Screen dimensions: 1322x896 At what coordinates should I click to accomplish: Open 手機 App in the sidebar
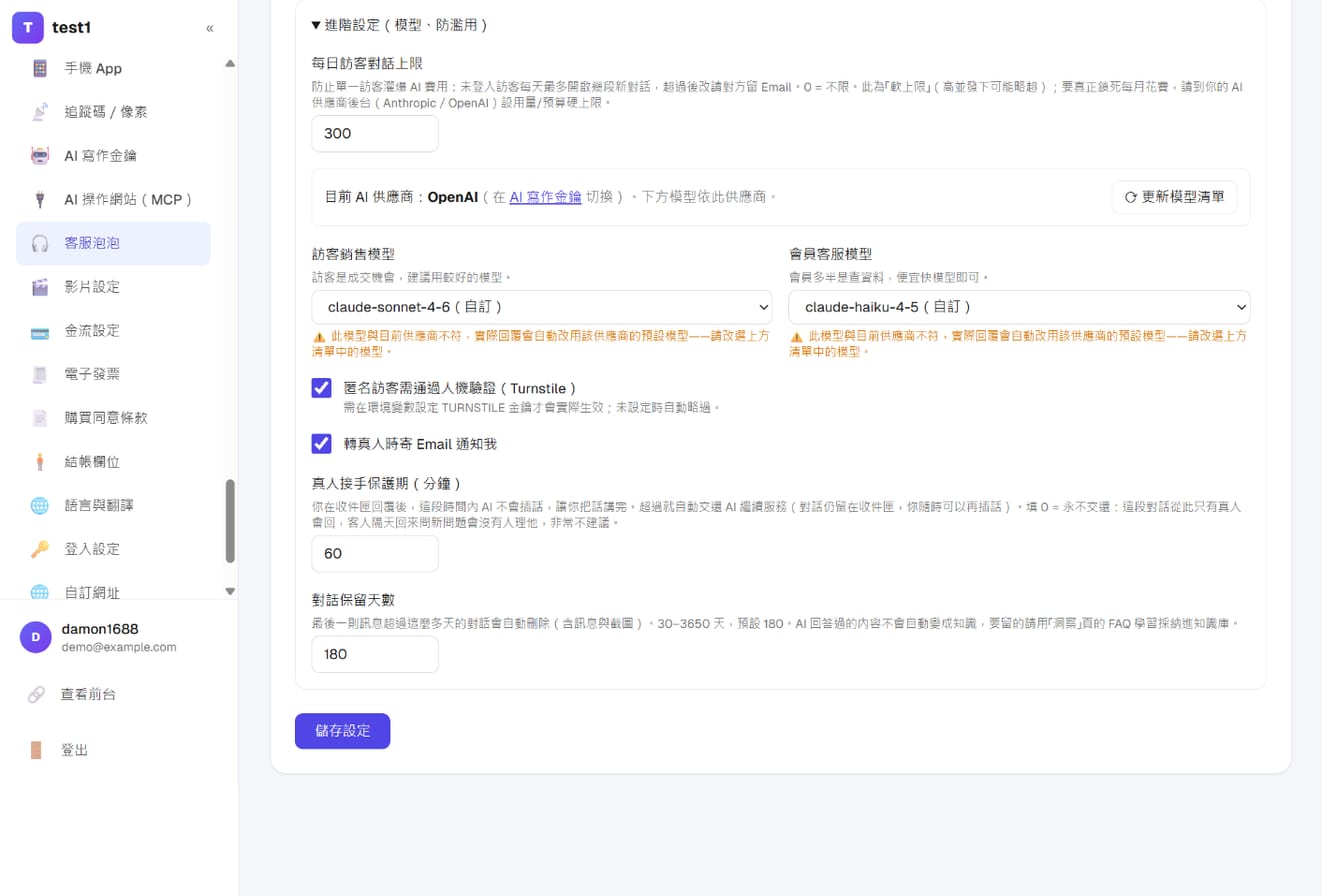tap(113, 68)
